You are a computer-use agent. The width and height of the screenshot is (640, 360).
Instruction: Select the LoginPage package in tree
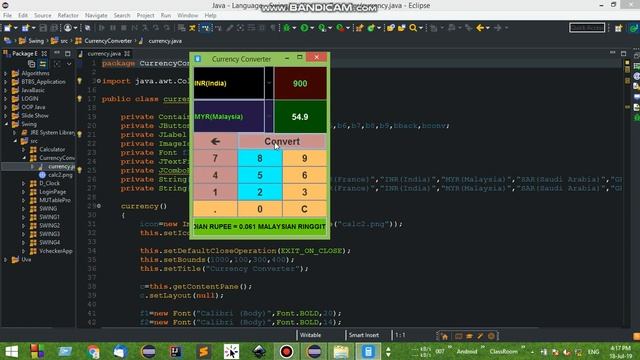point(53,192)
